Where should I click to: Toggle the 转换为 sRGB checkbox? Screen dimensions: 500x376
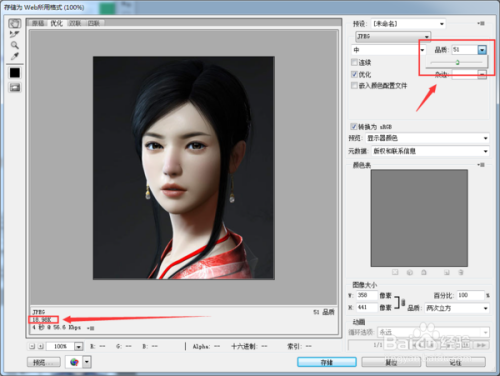[354, 126]
